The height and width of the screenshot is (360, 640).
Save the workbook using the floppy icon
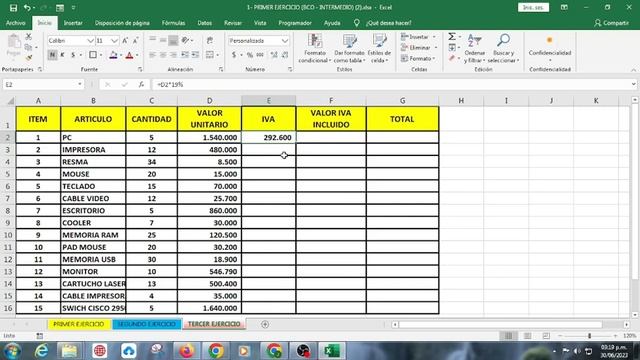point(13,8)
